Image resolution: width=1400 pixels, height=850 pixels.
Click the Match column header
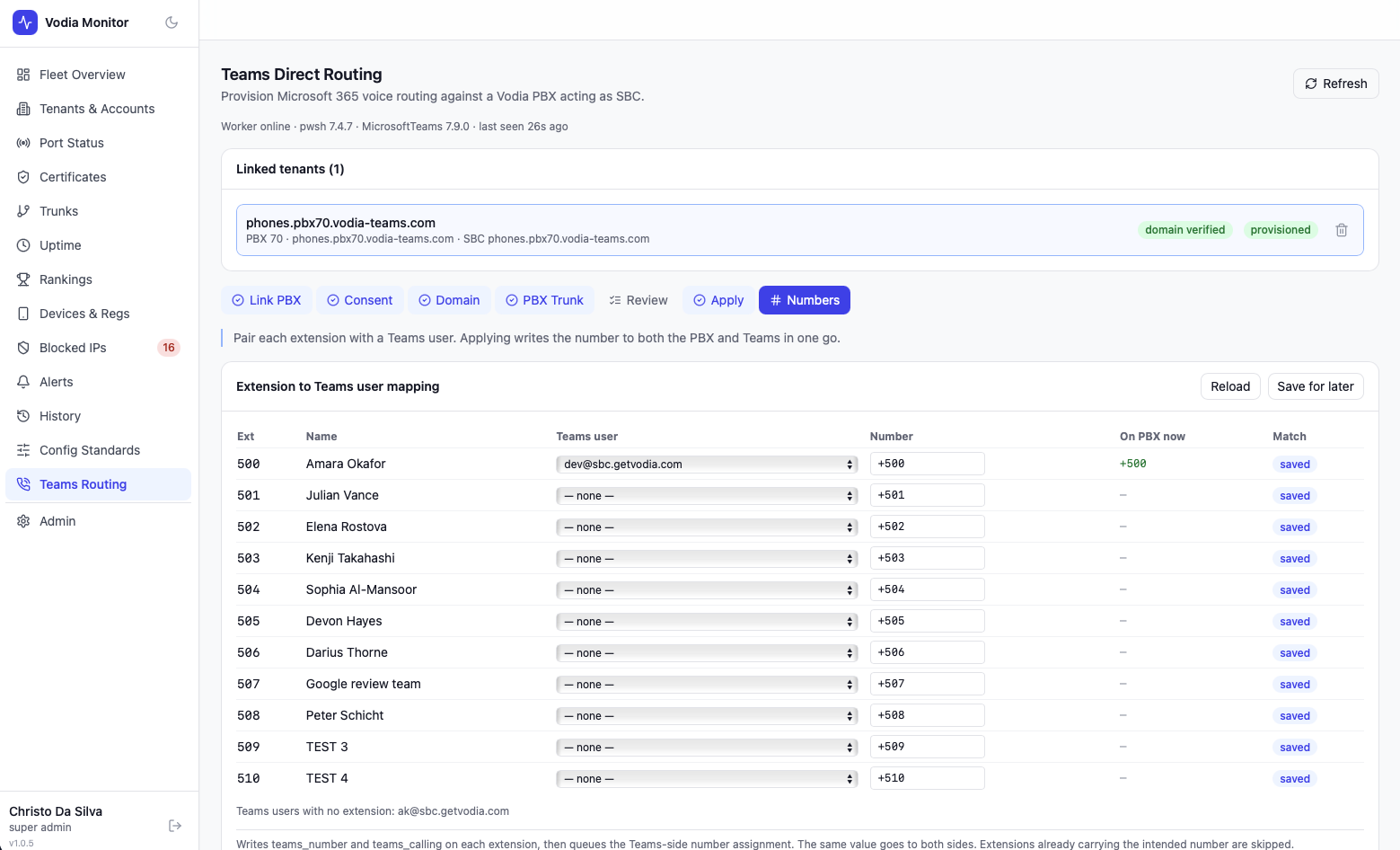point(1290,437)
